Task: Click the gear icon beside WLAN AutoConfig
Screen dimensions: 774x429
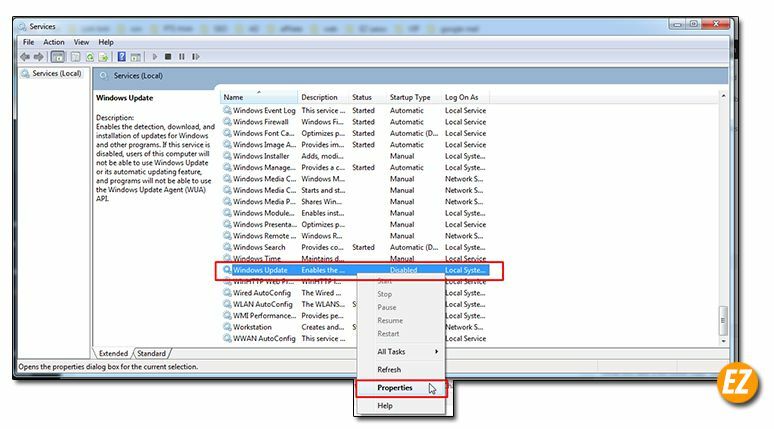Action: coord(227,304)
